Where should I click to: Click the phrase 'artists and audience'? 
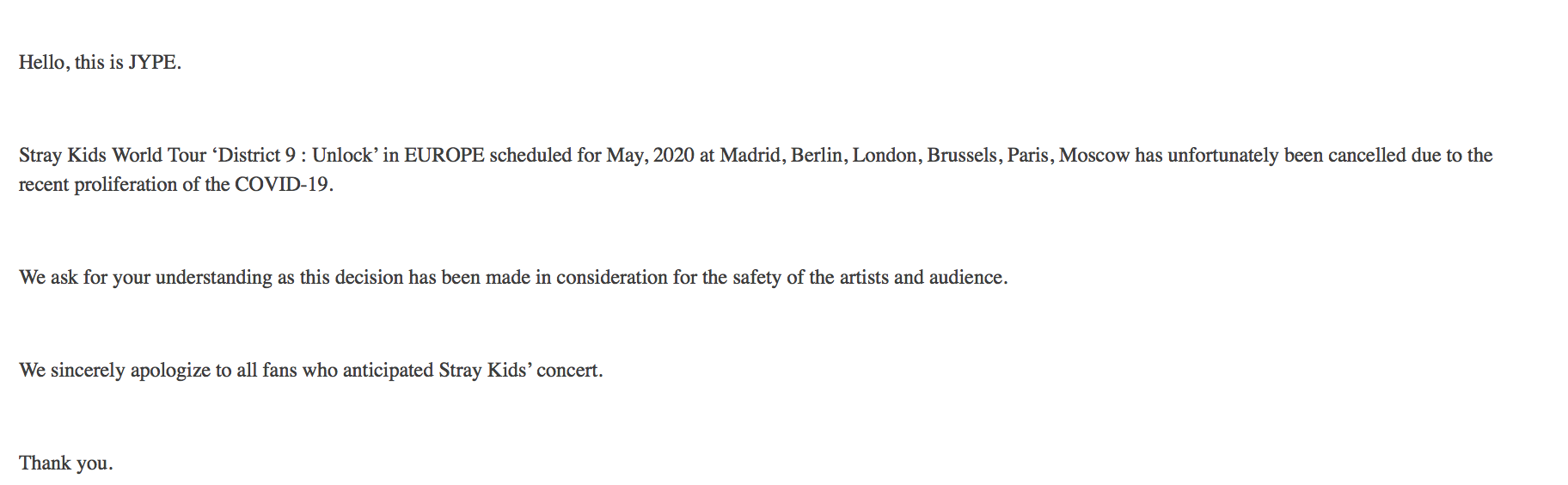coord(922,278)
